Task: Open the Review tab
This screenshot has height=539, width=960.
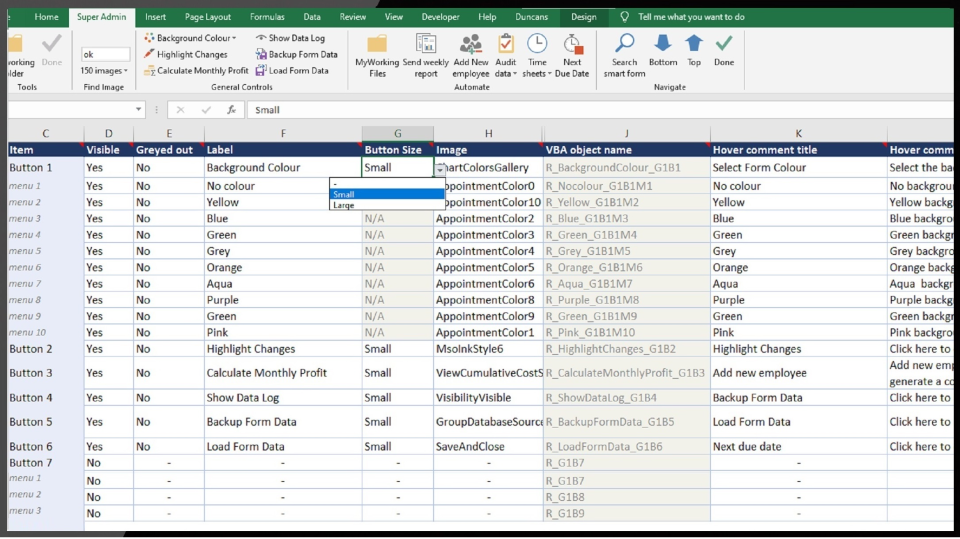Action: point(353,17)
